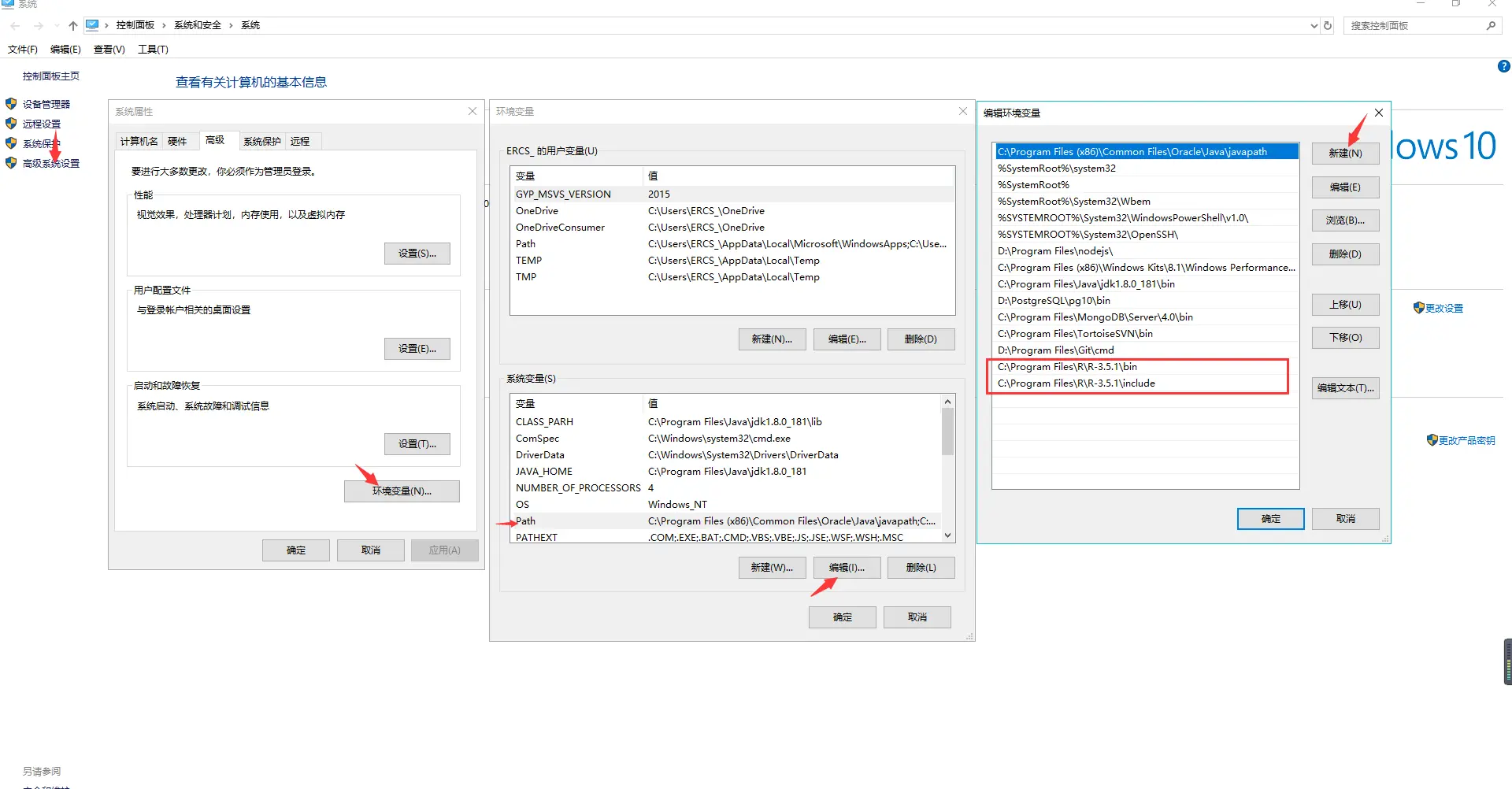Navigate back with the back arrow
Screen dimensions: 1512x789
pos(15,26)
